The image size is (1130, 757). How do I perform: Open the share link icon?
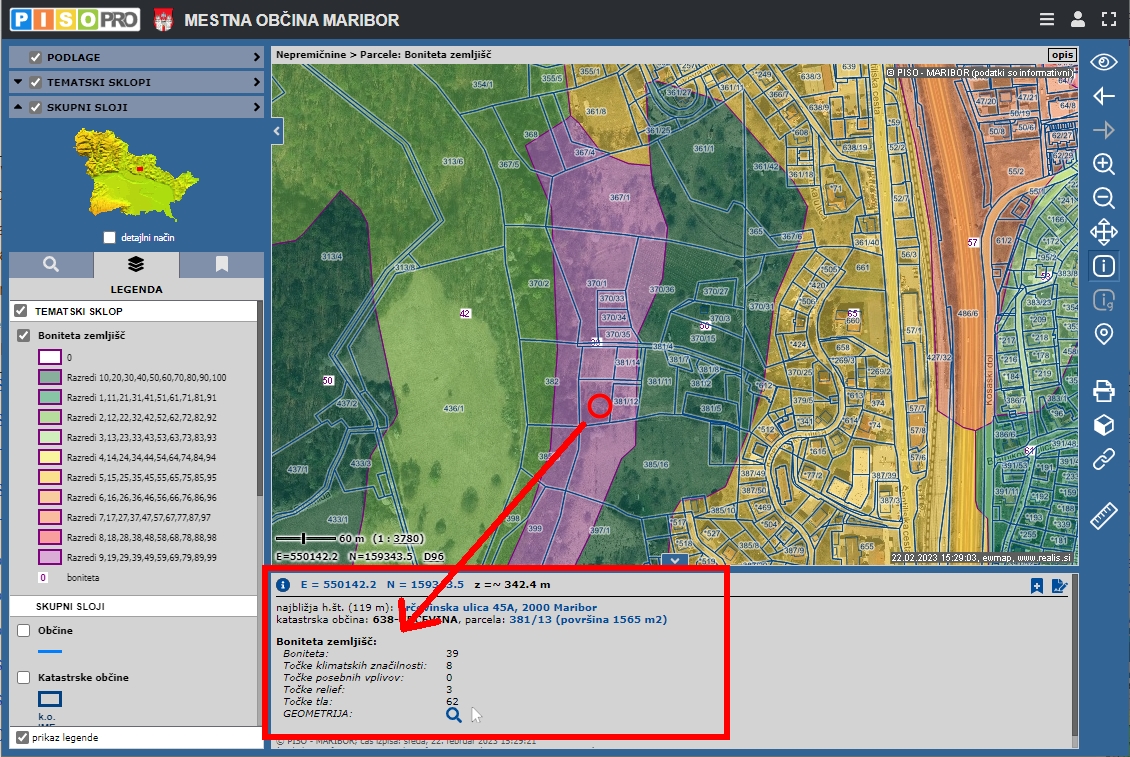[x=1103, y=459]
